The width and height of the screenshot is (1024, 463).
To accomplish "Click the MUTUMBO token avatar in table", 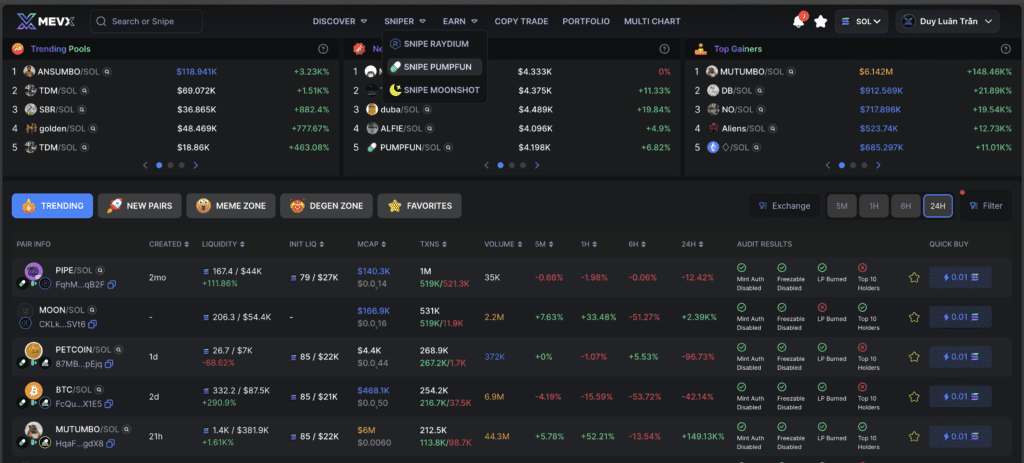I will click(x=33, y=430).
